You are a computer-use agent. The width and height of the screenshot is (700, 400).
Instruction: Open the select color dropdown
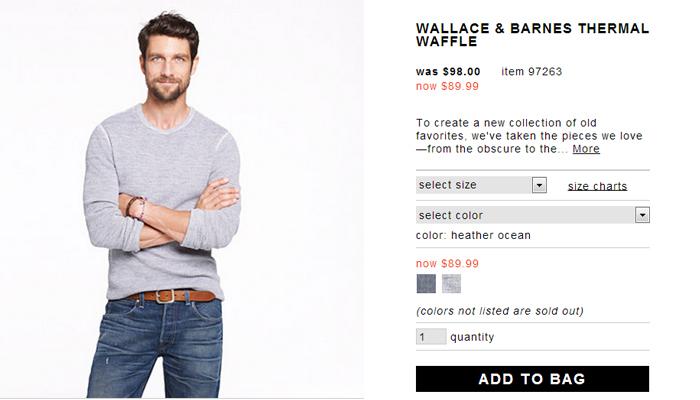(533, 215)
